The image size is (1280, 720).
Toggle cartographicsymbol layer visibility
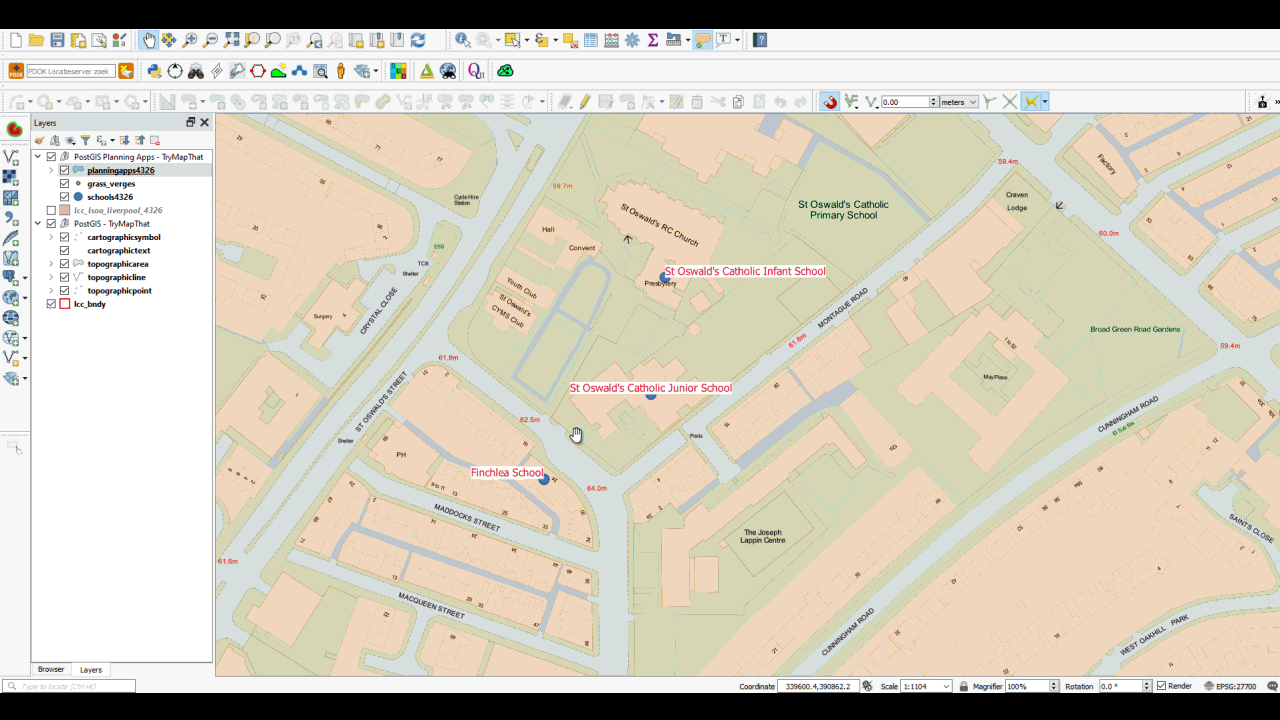(64, 237)
